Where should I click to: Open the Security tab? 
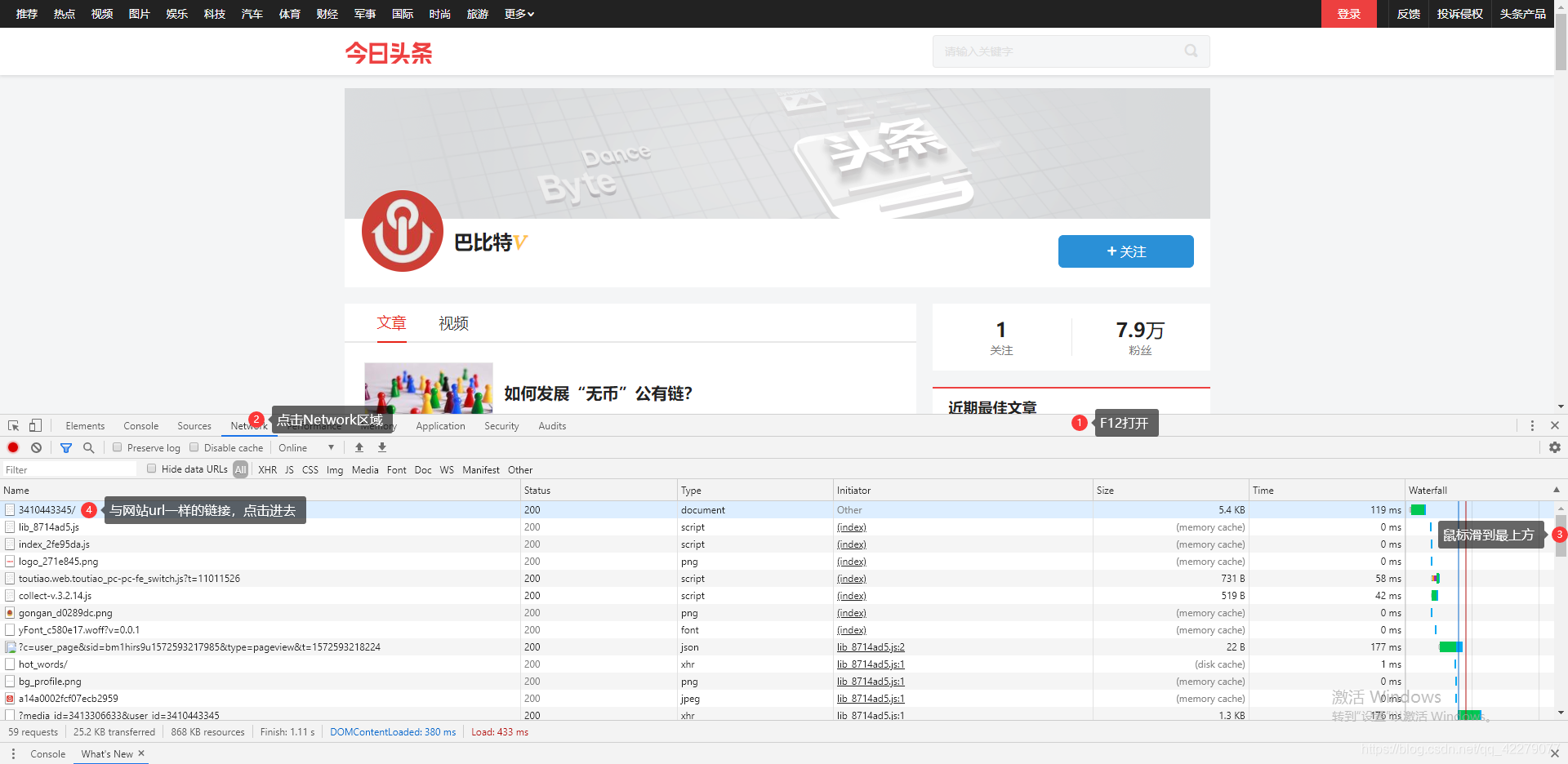click(501, 426)
